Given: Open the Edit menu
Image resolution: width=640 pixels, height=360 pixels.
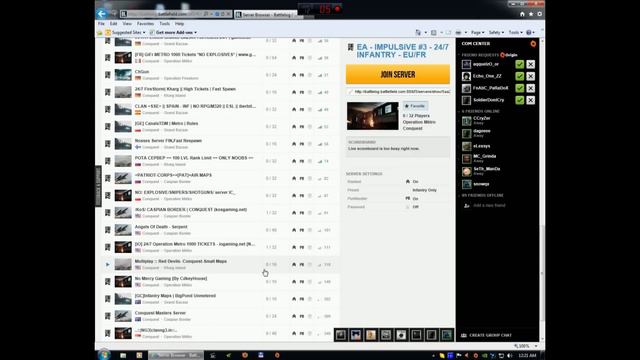Looking at the screenshot, I should click(113, 24).
